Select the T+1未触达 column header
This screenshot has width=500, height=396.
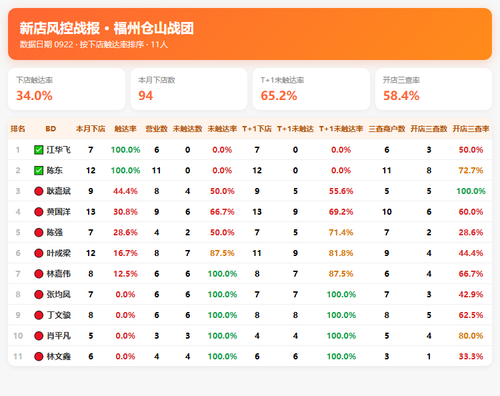click(295, 129)
